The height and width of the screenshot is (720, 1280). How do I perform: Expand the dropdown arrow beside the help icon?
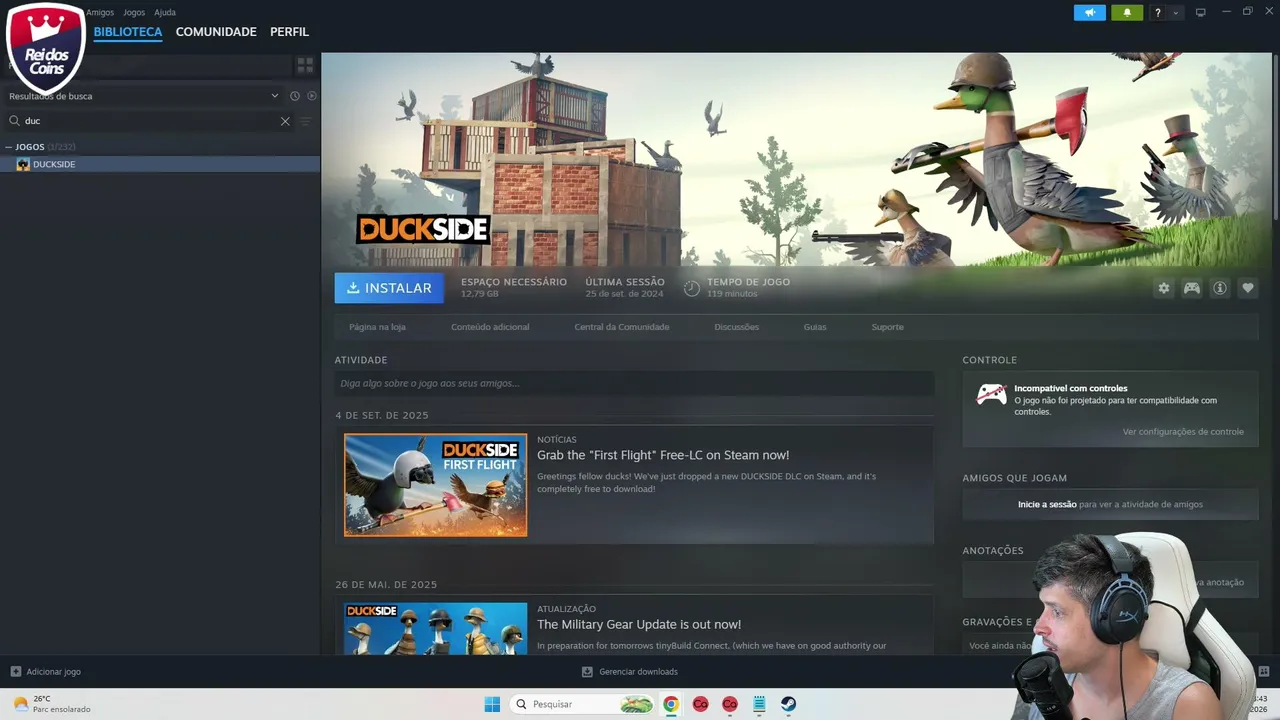click(1176, 13)
